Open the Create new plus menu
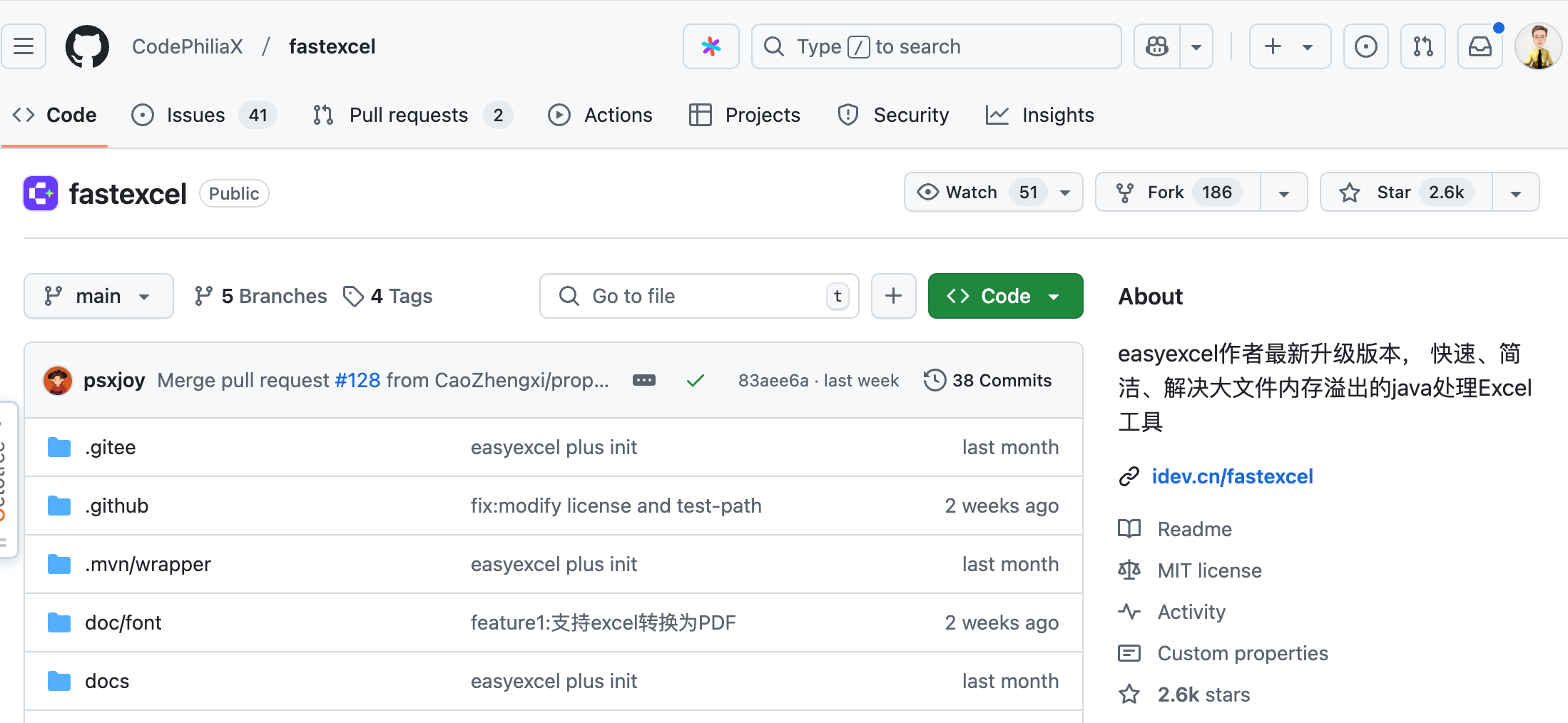The height and width of the screenshot is (723, 1568). click(1290, 46)
